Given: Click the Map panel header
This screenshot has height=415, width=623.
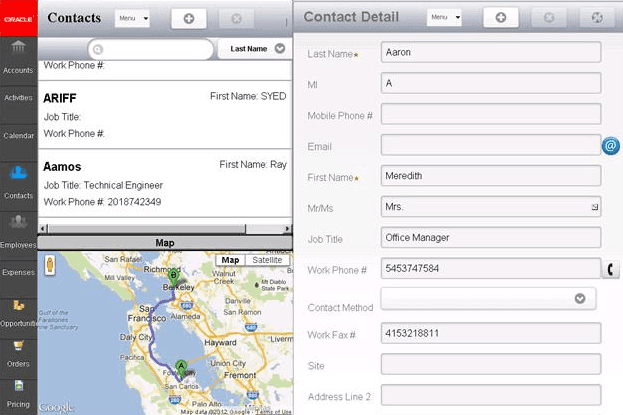Looking at the screenshot, I should [165, 243].
